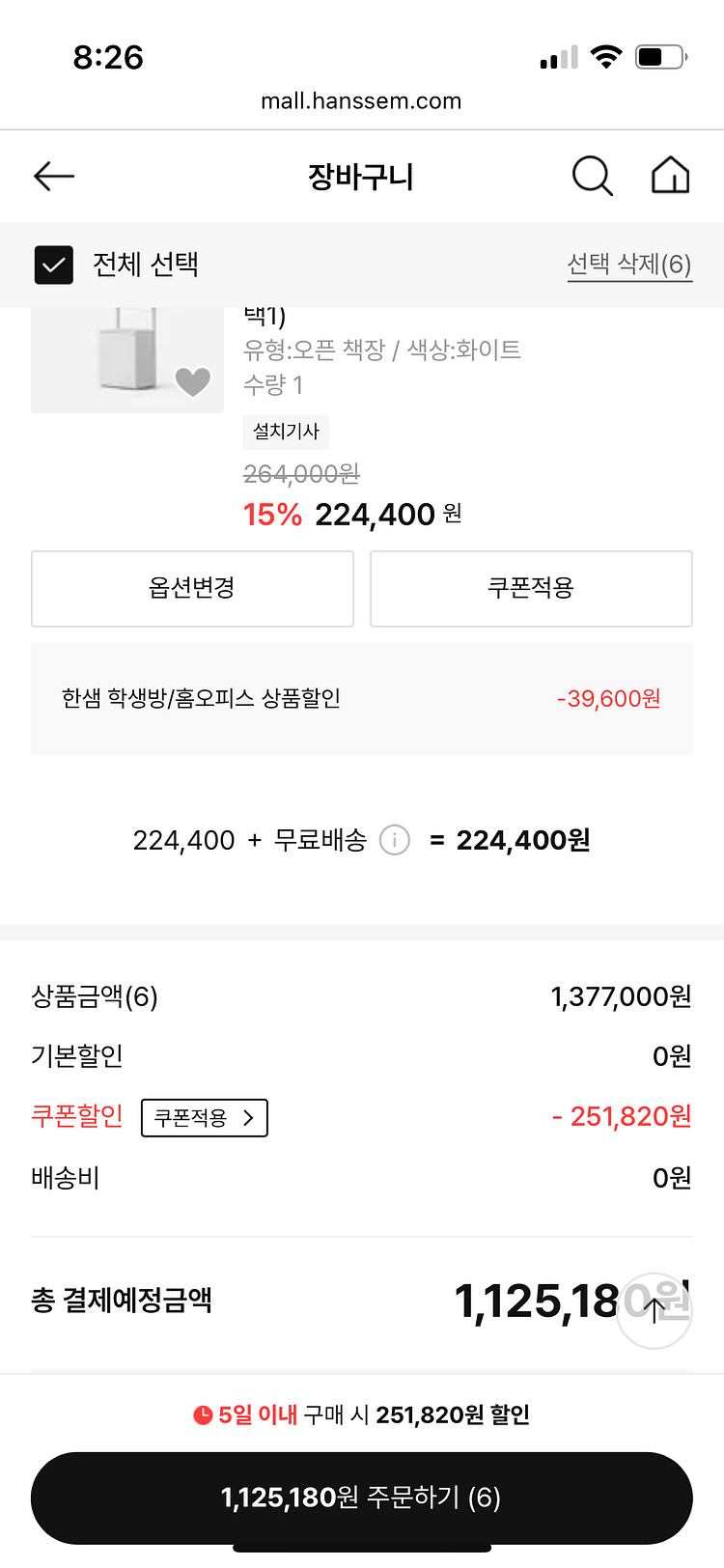Tap the Wi-Fi status icon
The height and width of the screenshot is (1568, 724).
[605, 57]
